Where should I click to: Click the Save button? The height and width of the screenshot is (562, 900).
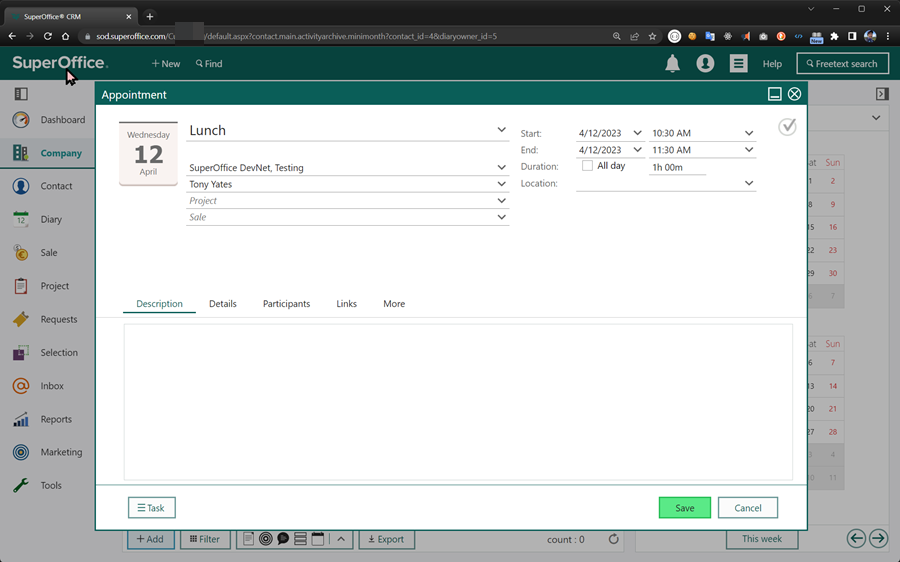tap(684, 508)
